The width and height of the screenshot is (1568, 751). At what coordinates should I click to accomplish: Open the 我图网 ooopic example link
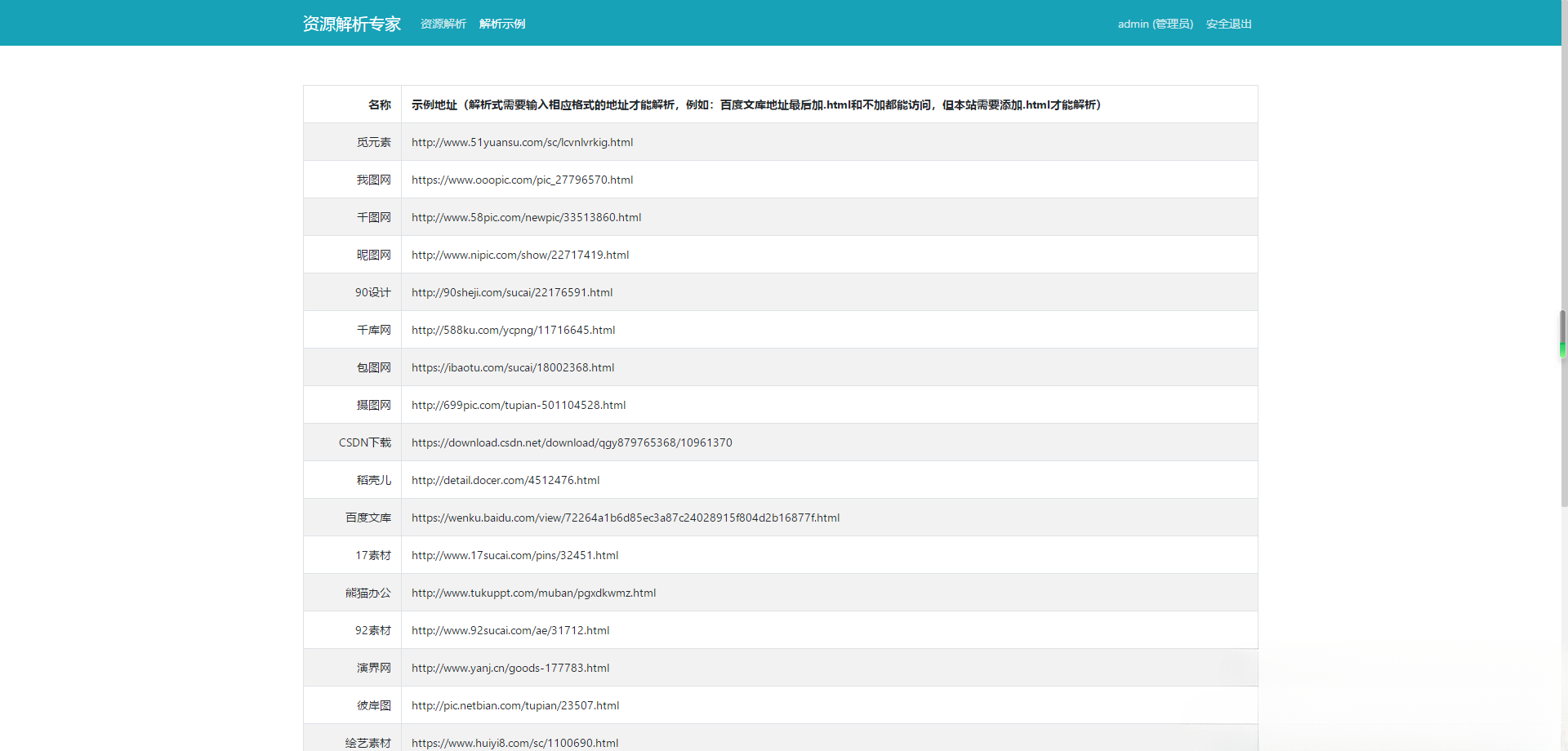coord(522,180)
